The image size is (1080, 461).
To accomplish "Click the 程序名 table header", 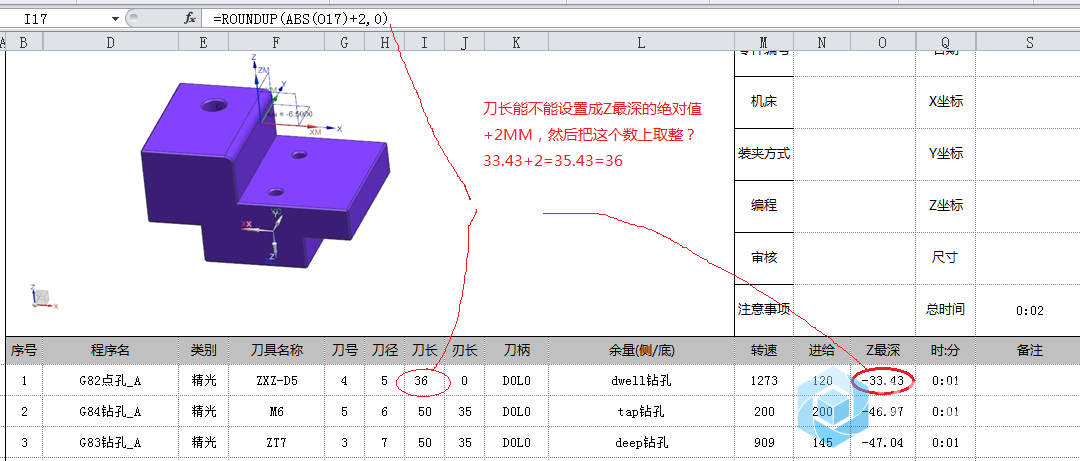I will [x=110, y=351].
